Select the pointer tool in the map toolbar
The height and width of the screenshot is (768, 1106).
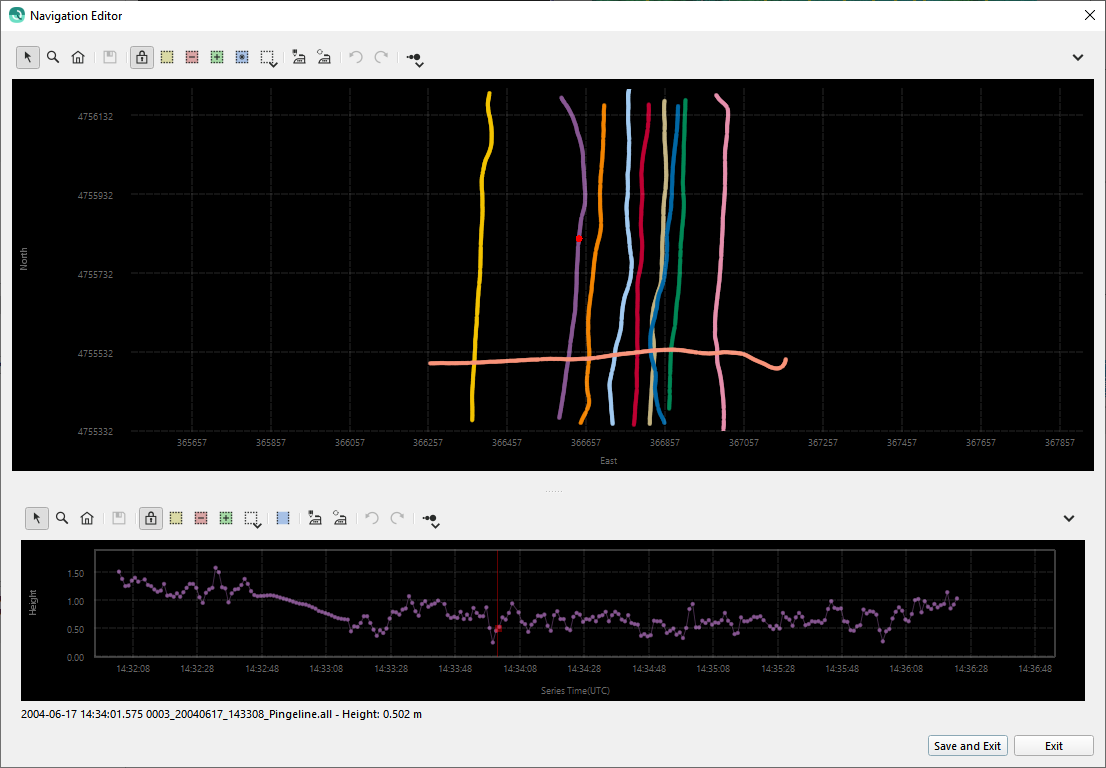pos(28,58)
